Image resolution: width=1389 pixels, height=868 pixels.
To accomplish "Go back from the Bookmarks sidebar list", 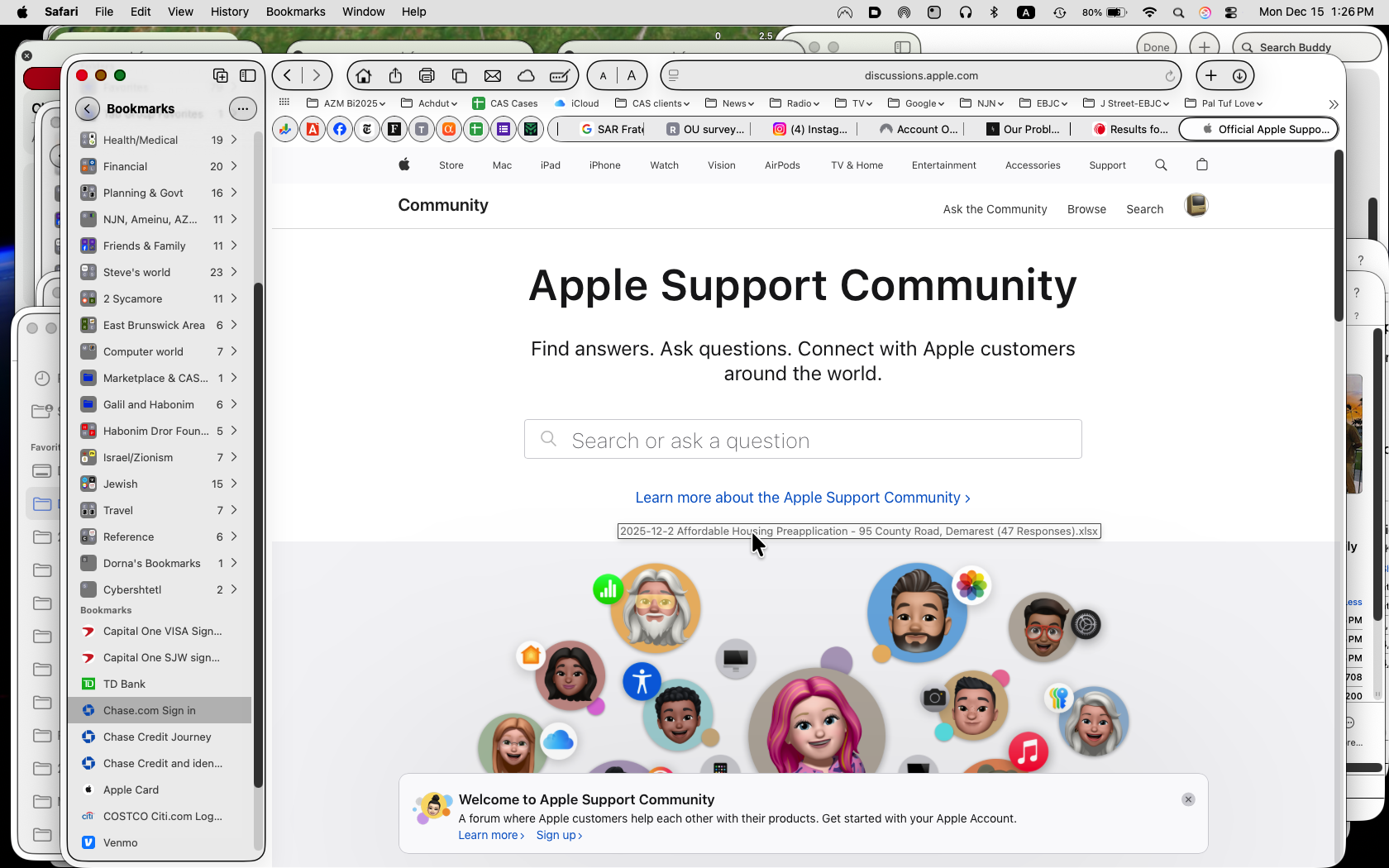I will tap(88, 108).
